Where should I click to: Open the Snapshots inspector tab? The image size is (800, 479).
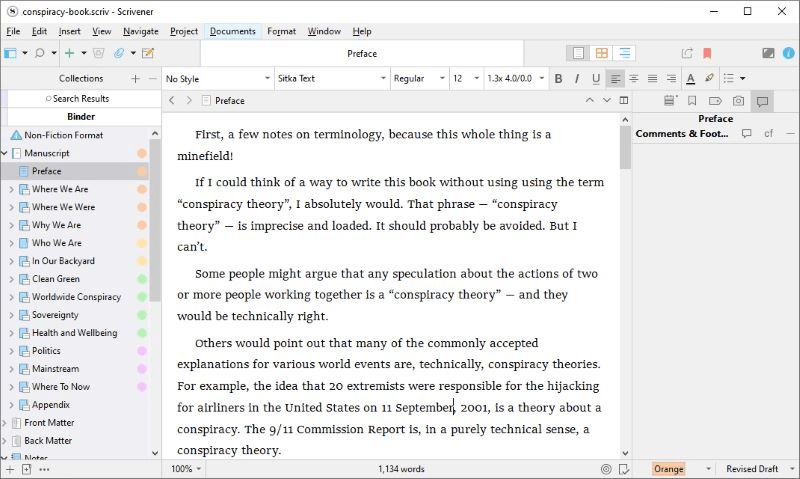coord(738,100)
